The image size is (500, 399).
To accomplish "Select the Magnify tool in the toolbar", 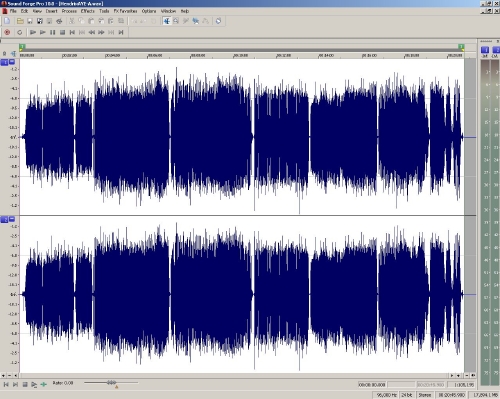I will (176, 21).
